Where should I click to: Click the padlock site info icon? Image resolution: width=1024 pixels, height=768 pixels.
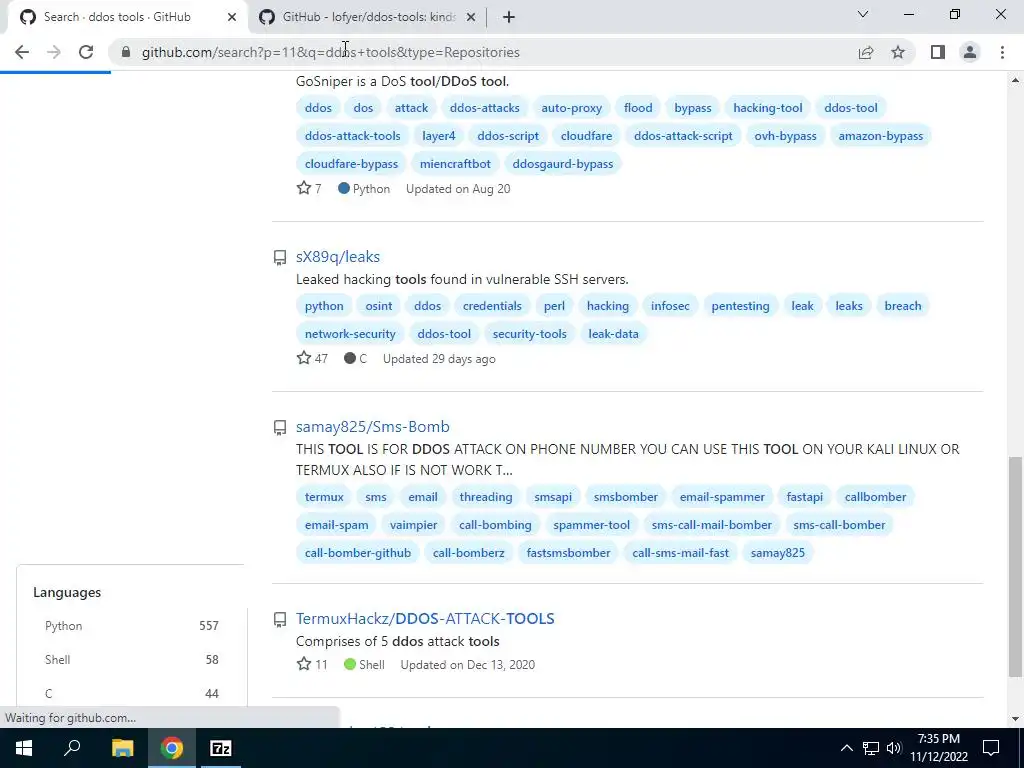pyautogui.click(x=126, y=52)
